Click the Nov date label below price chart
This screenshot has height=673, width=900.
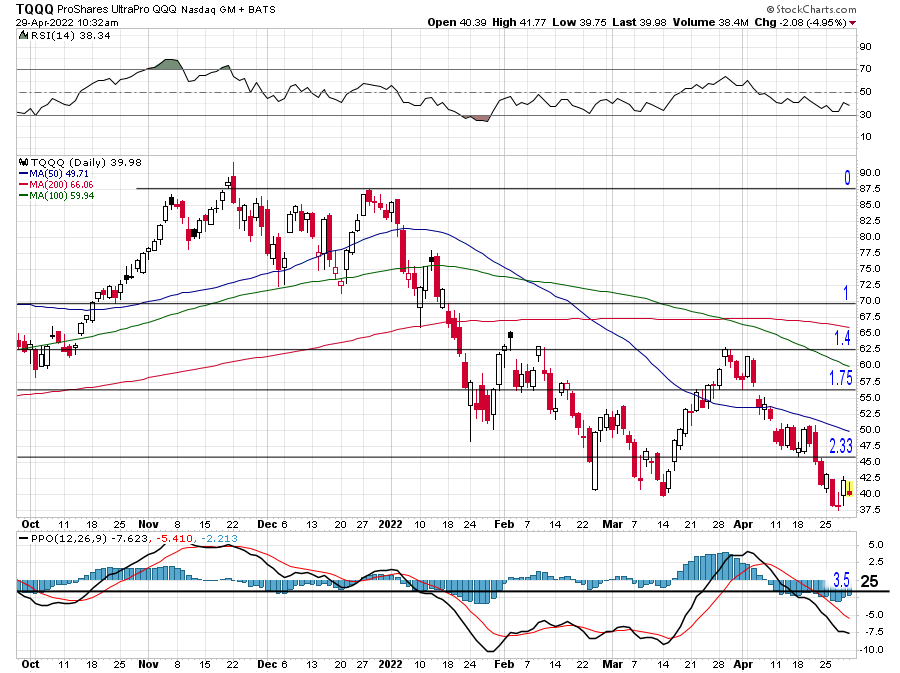148,524
